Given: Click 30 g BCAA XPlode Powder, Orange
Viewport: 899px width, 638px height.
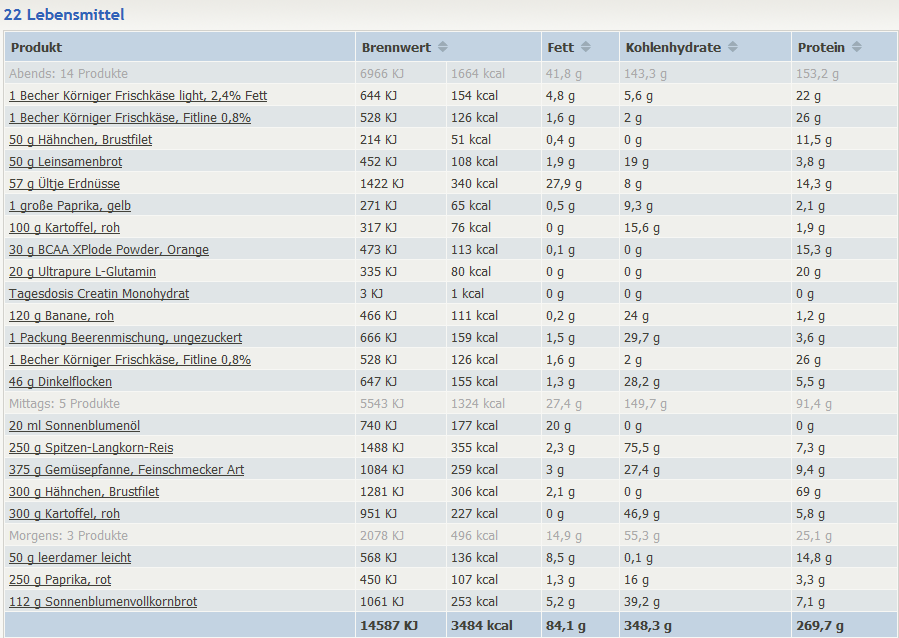Looking at the screenshot, I should pos(109,250).
